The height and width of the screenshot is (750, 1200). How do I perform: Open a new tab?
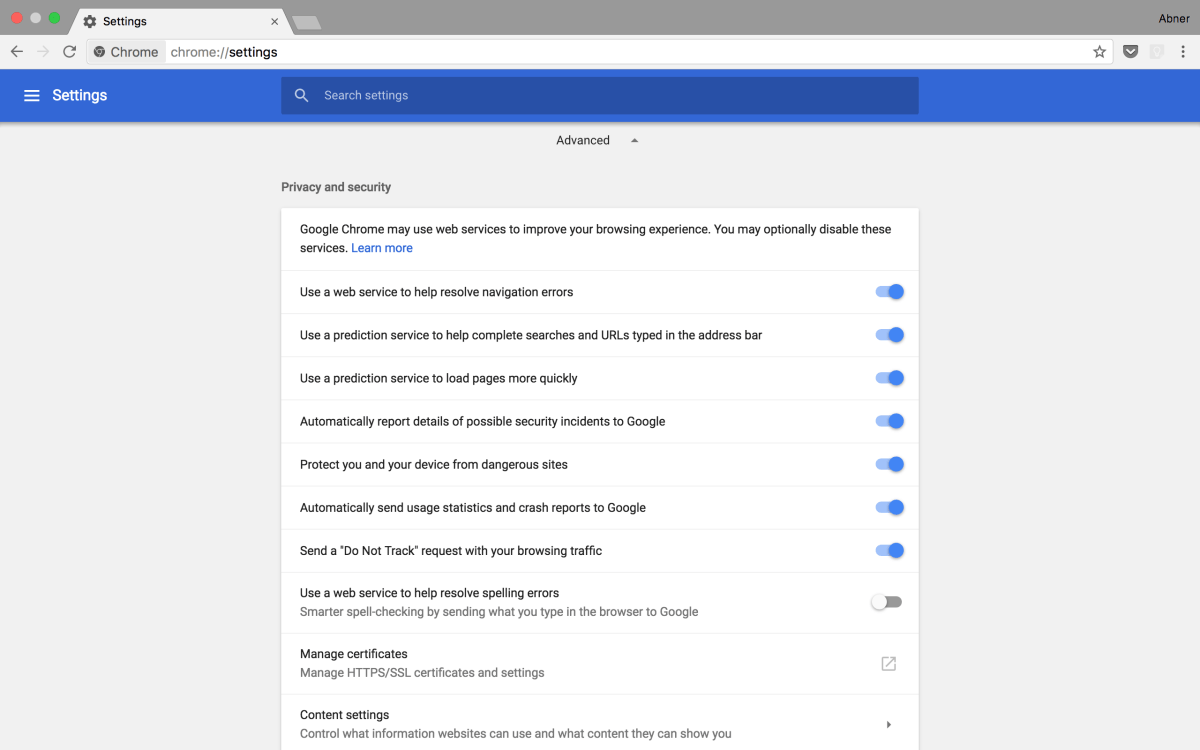coord(306,22)
